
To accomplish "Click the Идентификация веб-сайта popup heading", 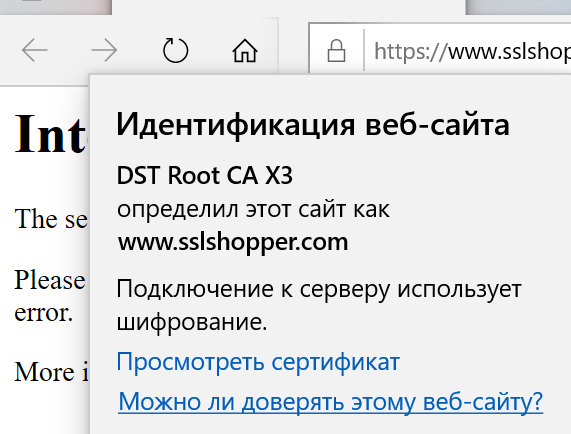I will tap(312, 125).
